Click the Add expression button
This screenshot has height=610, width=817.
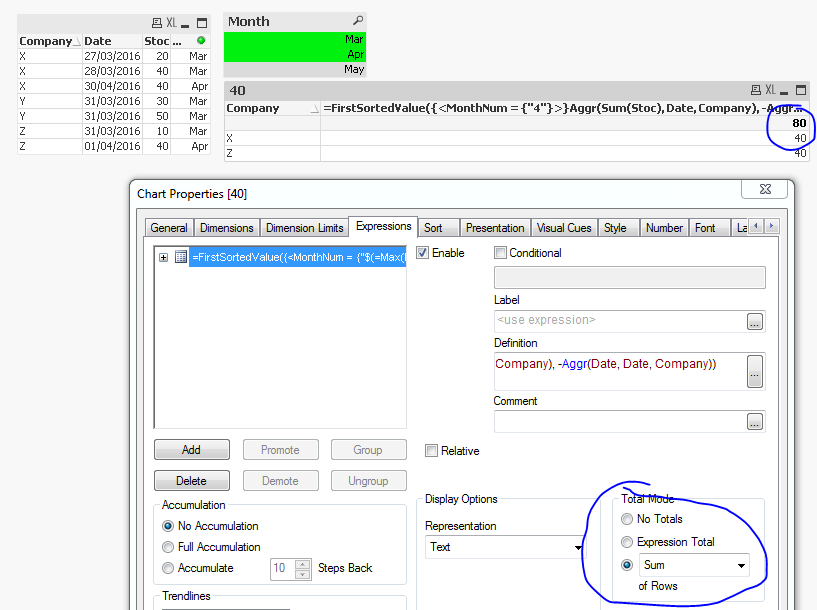[x=192, y=450]
